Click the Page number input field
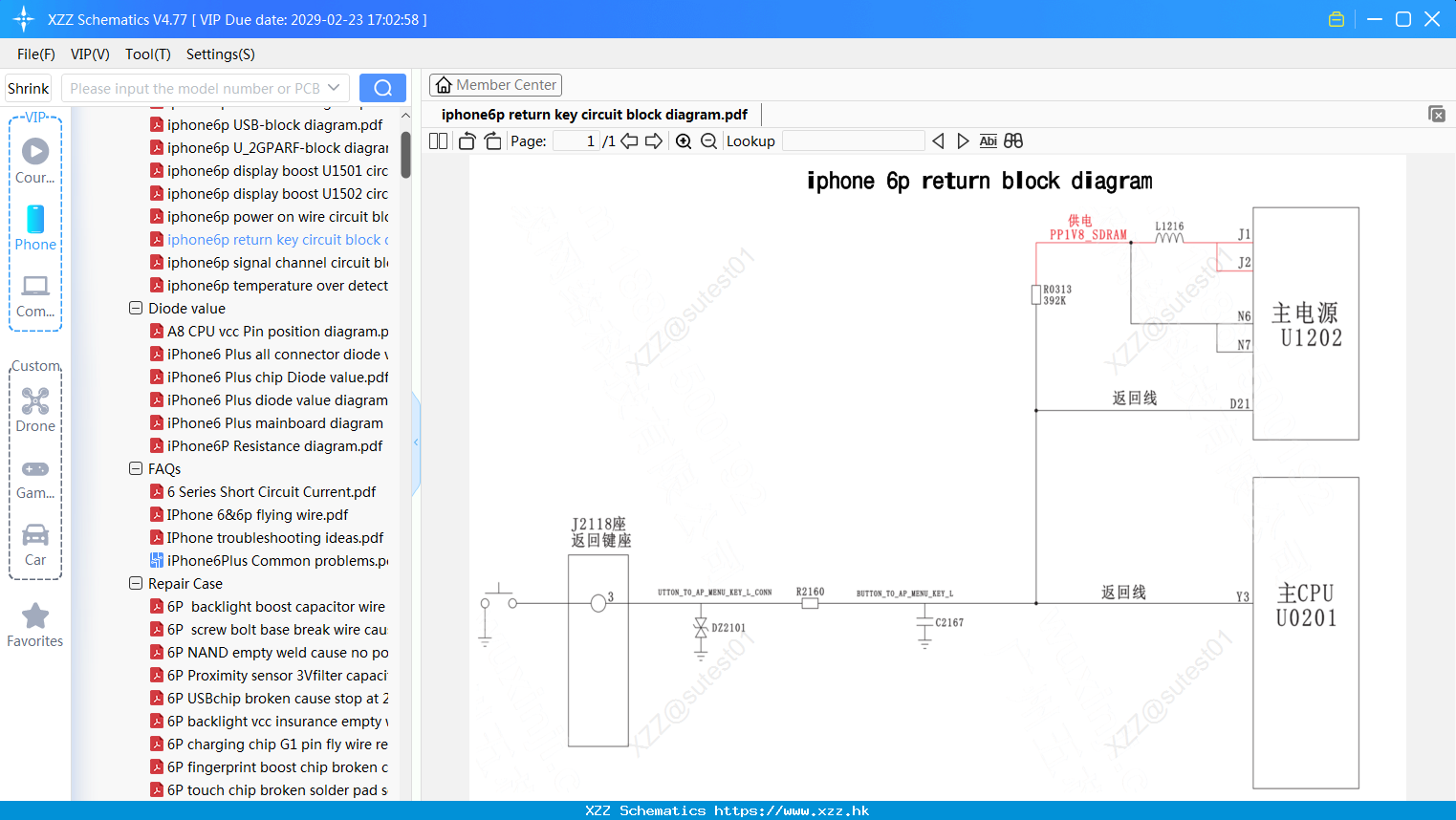The height and width of the screenshot is (820, 1456). 576,141
